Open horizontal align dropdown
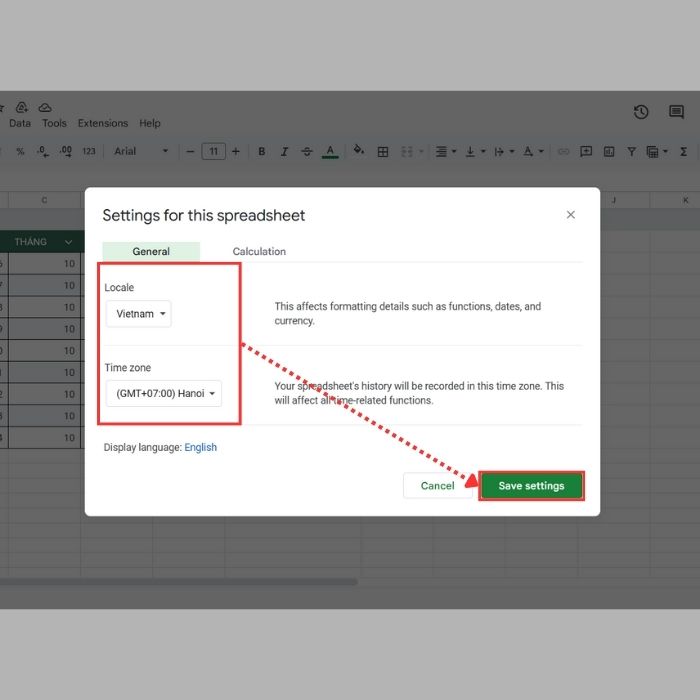The height and width of the screenshot is (700, 700). click(445, 152)
